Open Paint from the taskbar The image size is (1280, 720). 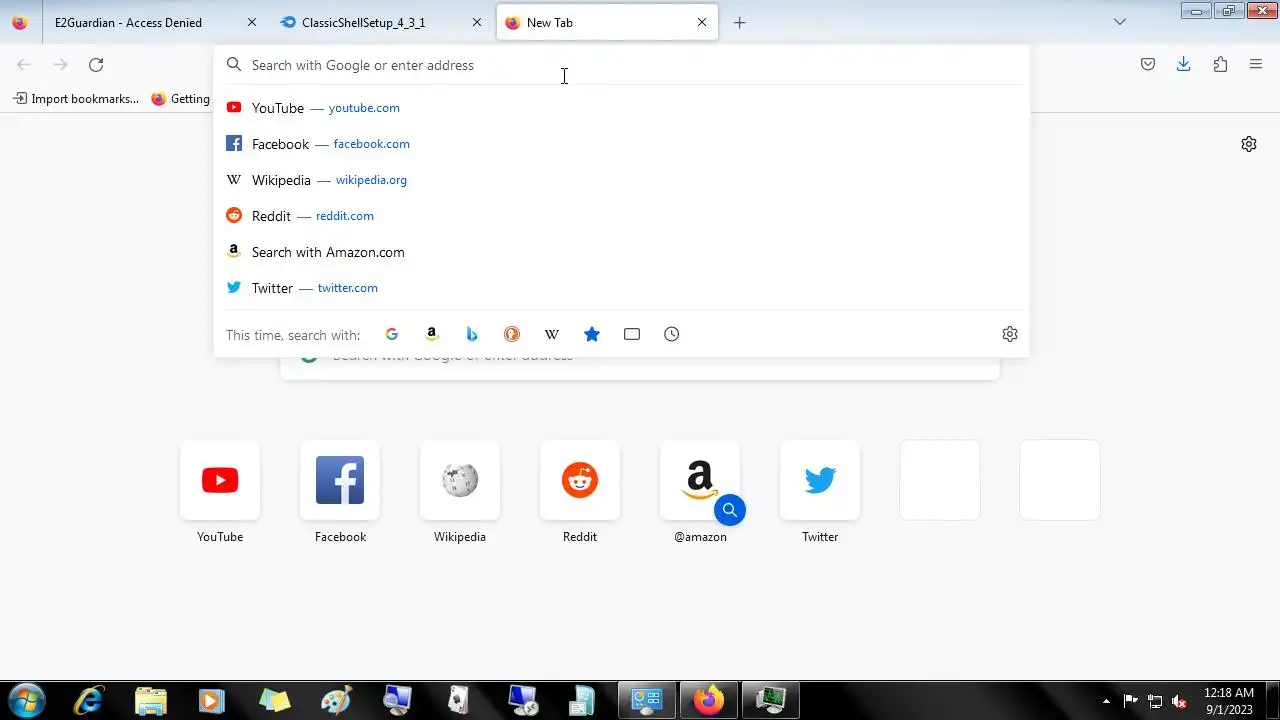click(336, 700)
